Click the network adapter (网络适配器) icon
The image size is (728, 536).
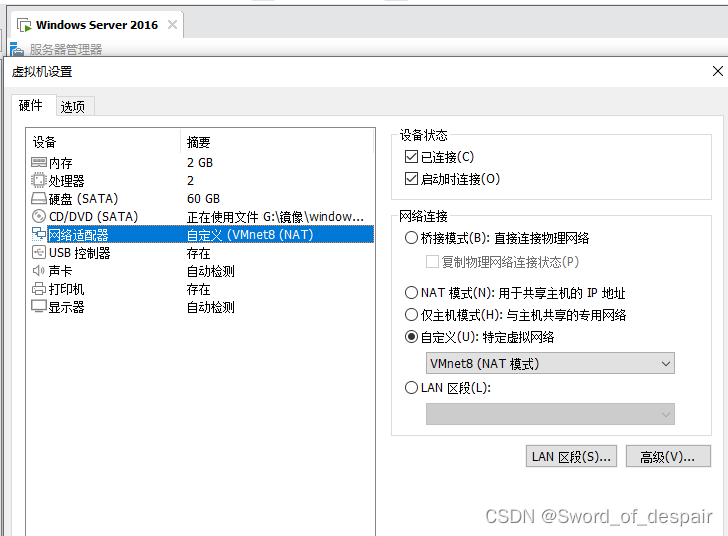[39, 235]
